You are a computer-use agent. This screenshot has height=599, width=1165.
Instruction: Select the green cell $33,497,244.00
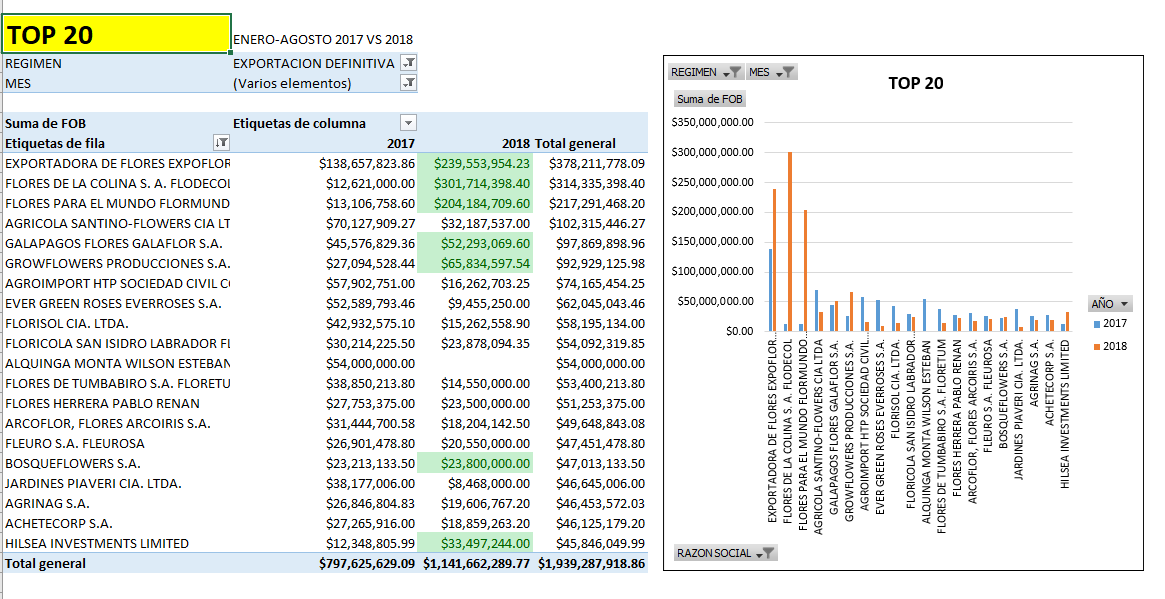(x=475, y=544)
